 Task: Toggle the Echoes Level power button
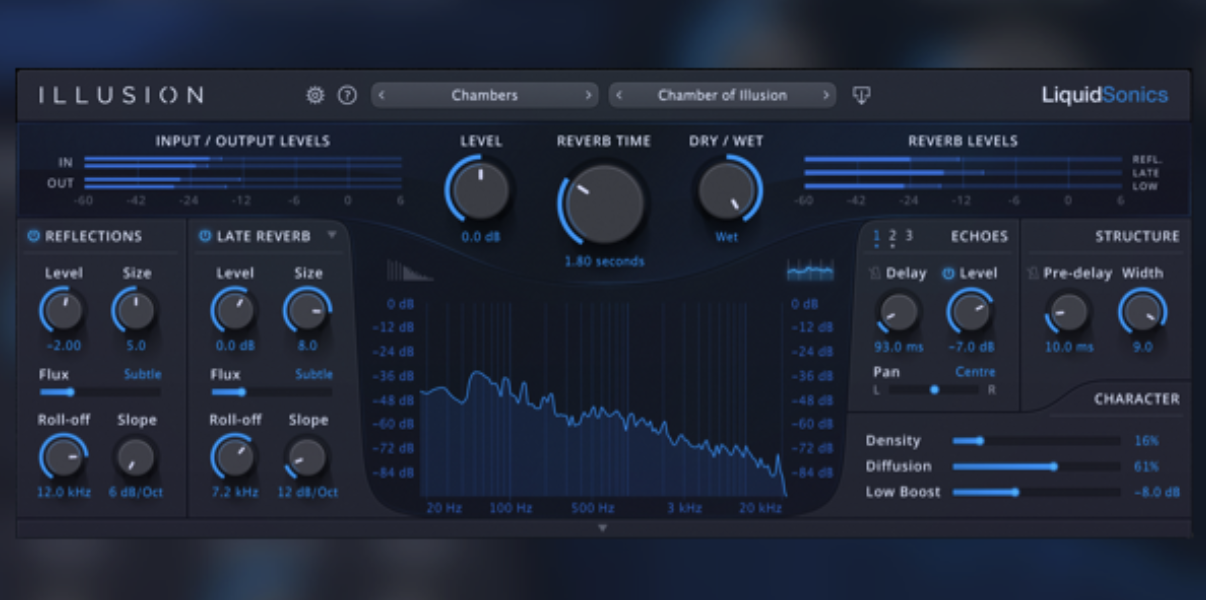[948, 273]
